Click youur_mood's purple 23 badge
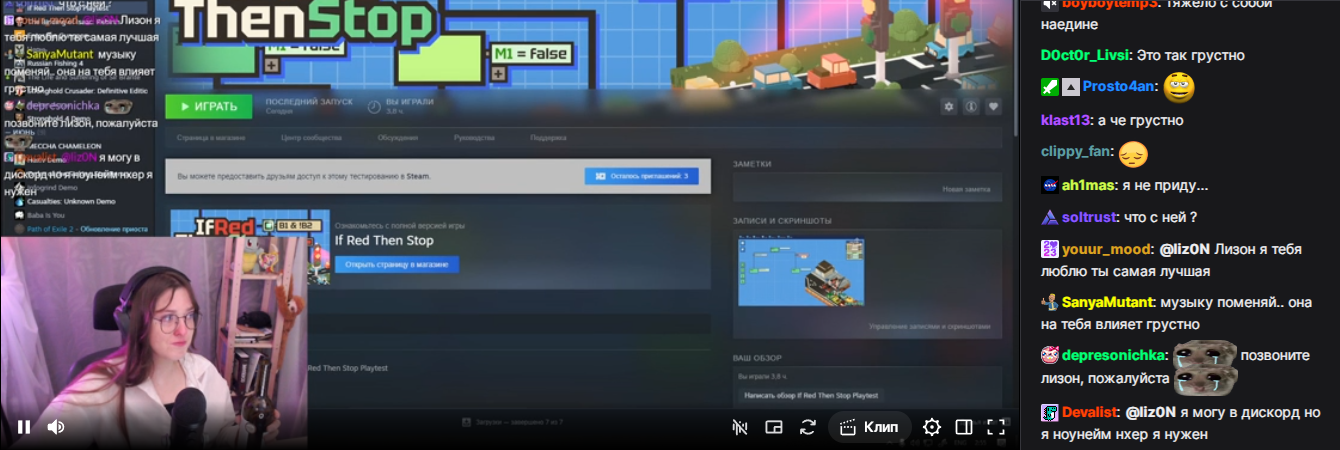The height and width of the screenshot is (450, 1340). (1049, 249)
